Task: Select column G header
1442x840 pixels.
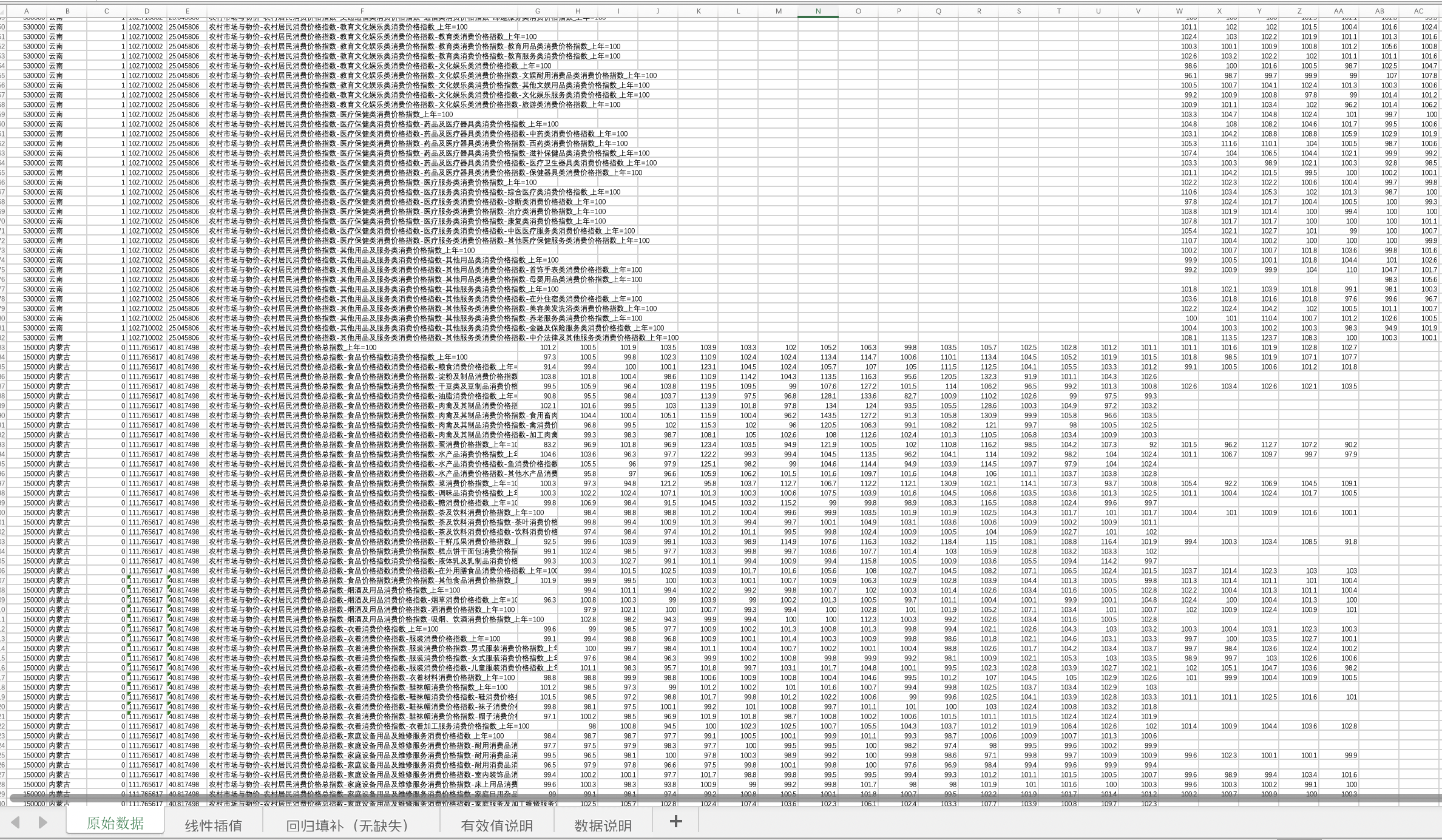Action: 537,11
